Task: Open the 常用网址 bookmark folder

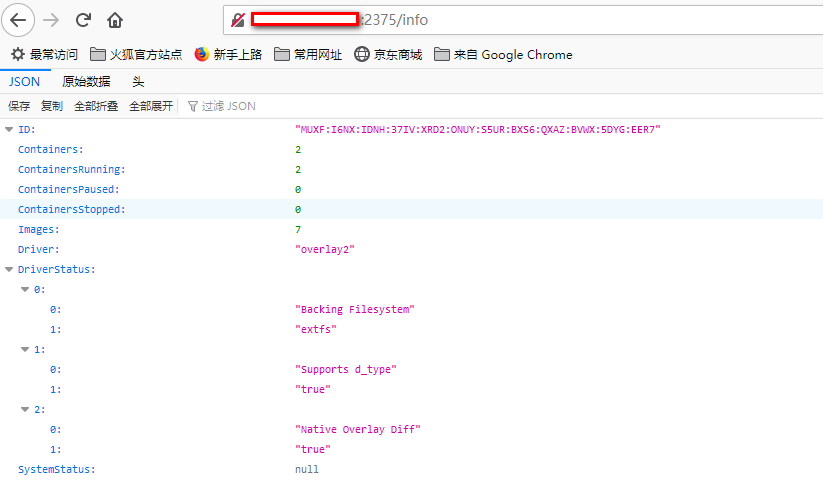Action: point(308,55)
